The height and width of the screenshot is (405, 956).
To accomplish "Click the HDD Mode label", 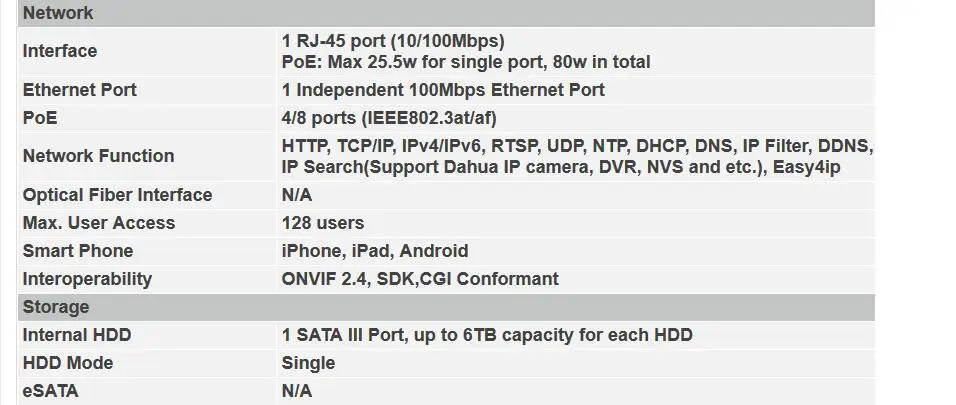I will [x=68, y=363].
